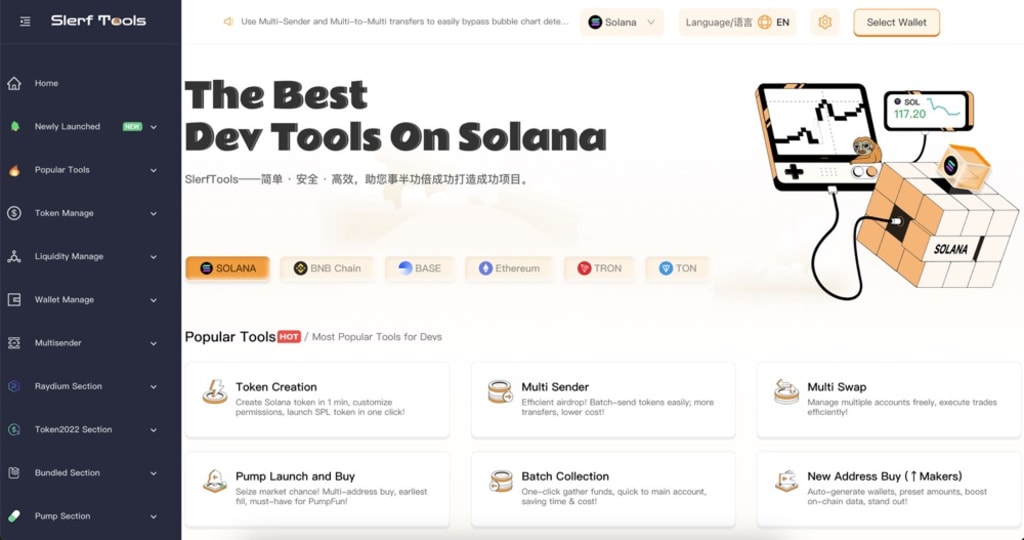1024x540 pixels.
Task: Click the Newly Launched bell icon
Action: 14,127
